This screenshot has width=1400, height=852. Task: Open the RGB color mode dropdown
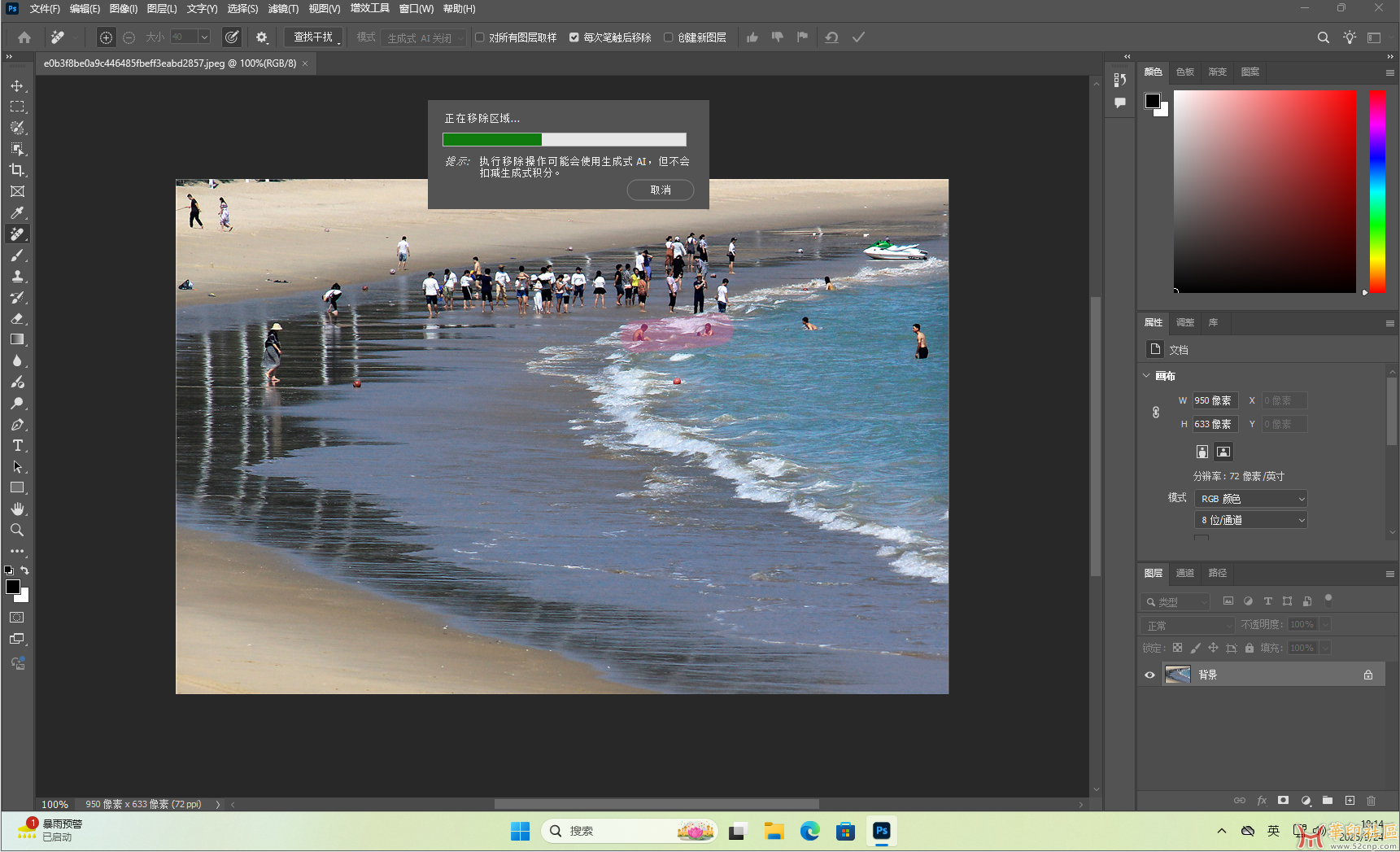(1251, 499)
